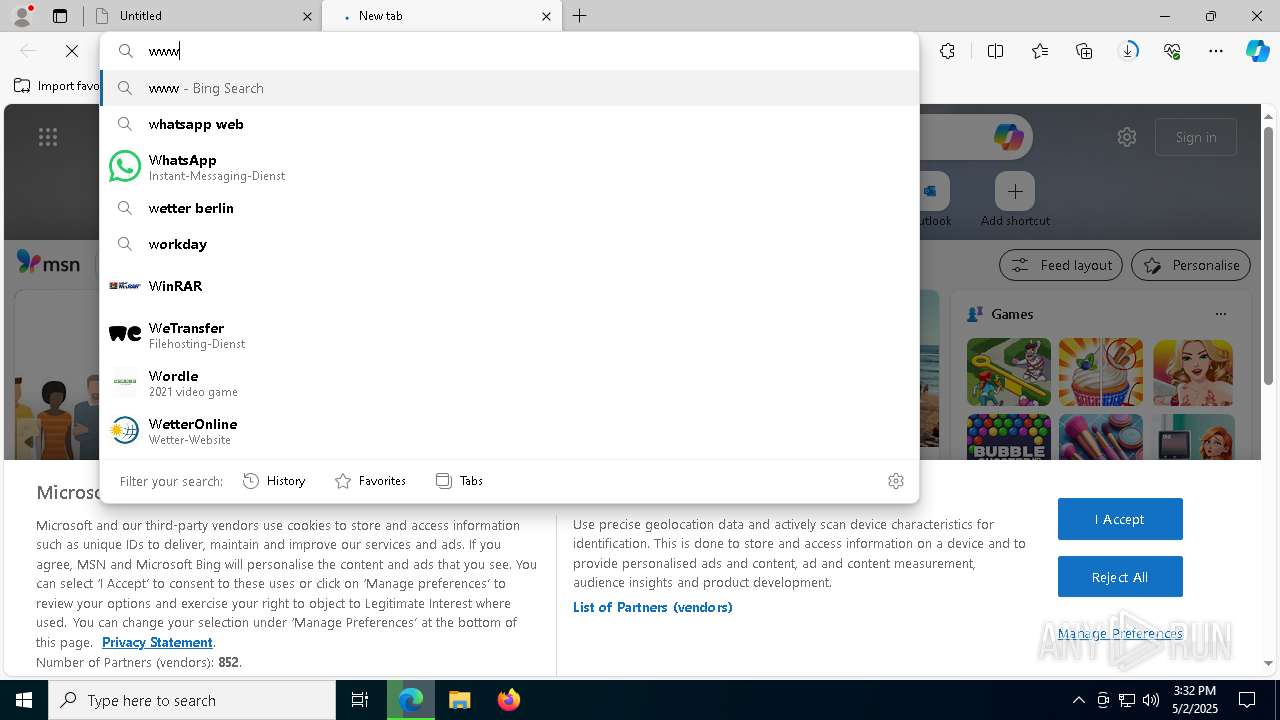Choose the WetterOnline suggestion
This screenshot has height=720, width=1280.
coord(510,431)
